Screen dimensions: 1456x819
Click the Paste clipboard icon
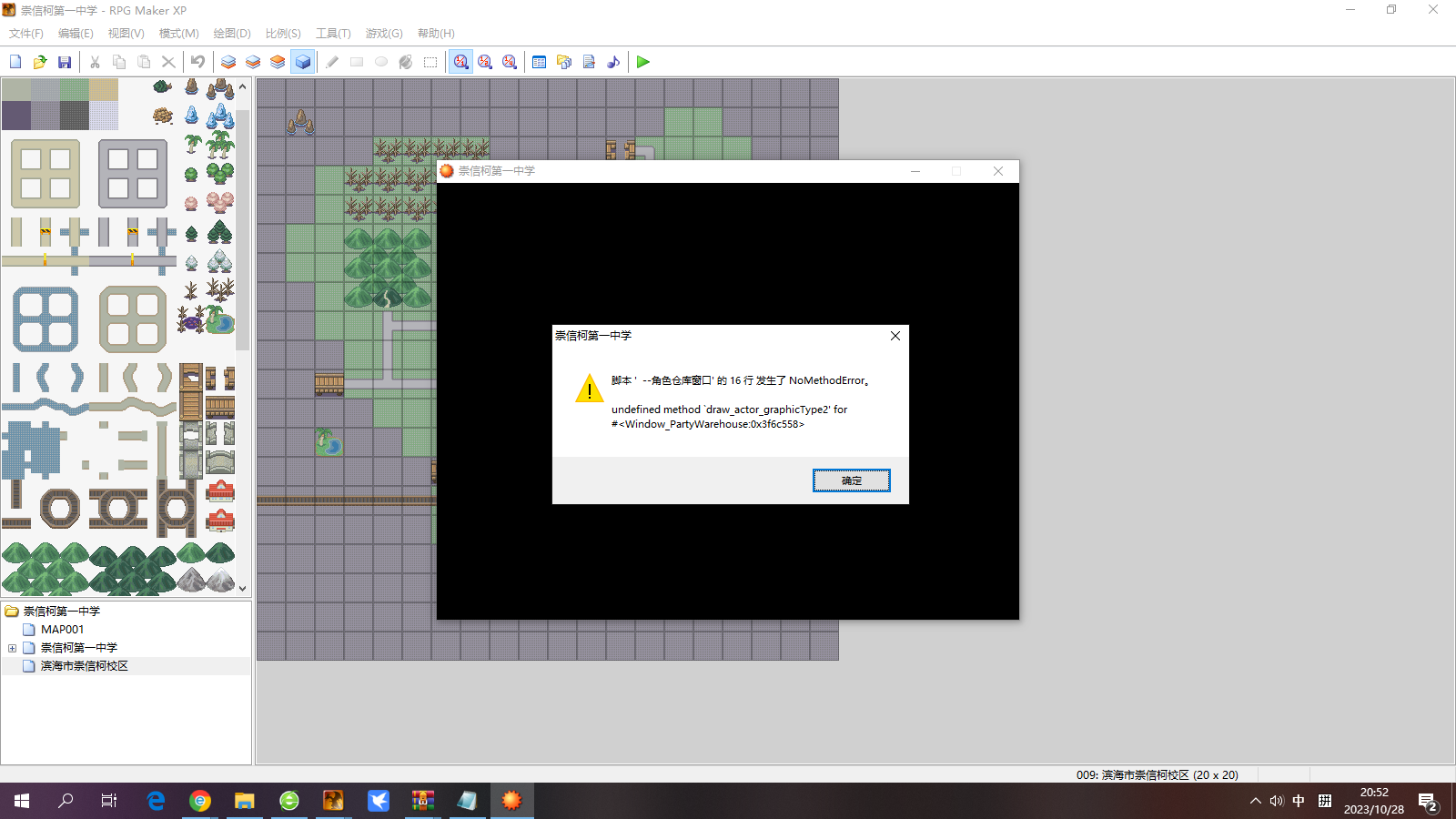click(144, 62)
